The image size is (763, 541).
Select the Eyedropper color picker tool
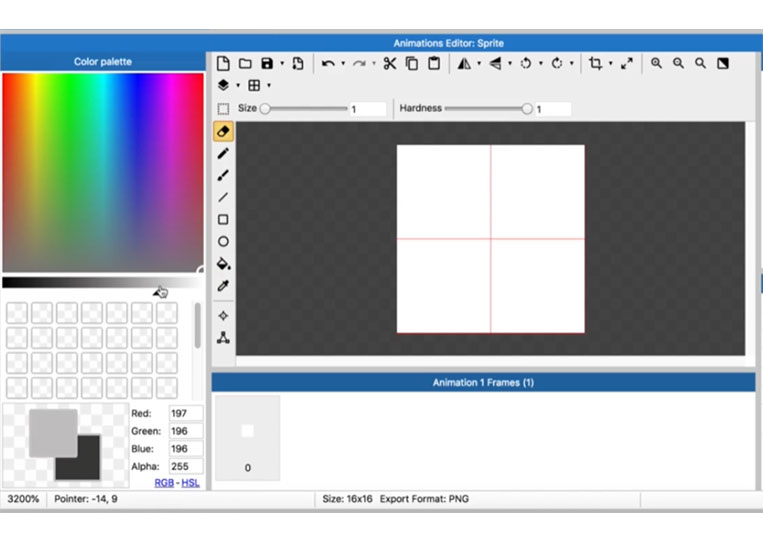click(x=223, y=286)
